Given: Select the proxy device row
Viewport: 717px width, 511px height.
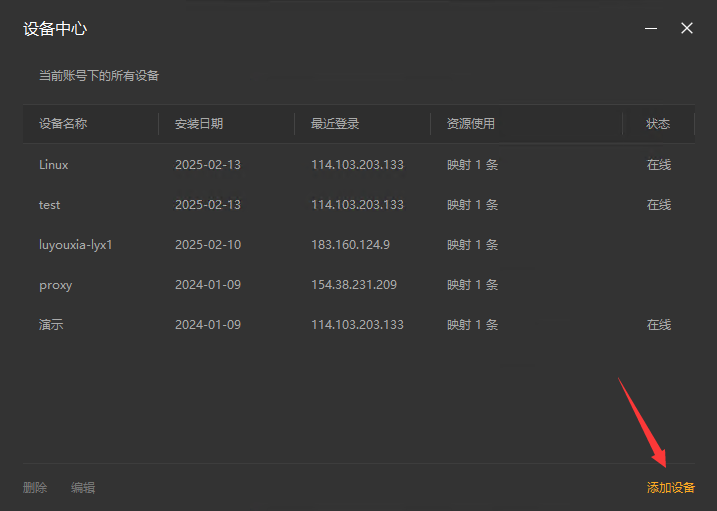Looking at the screenshot, I should click(x=359, y=285).
